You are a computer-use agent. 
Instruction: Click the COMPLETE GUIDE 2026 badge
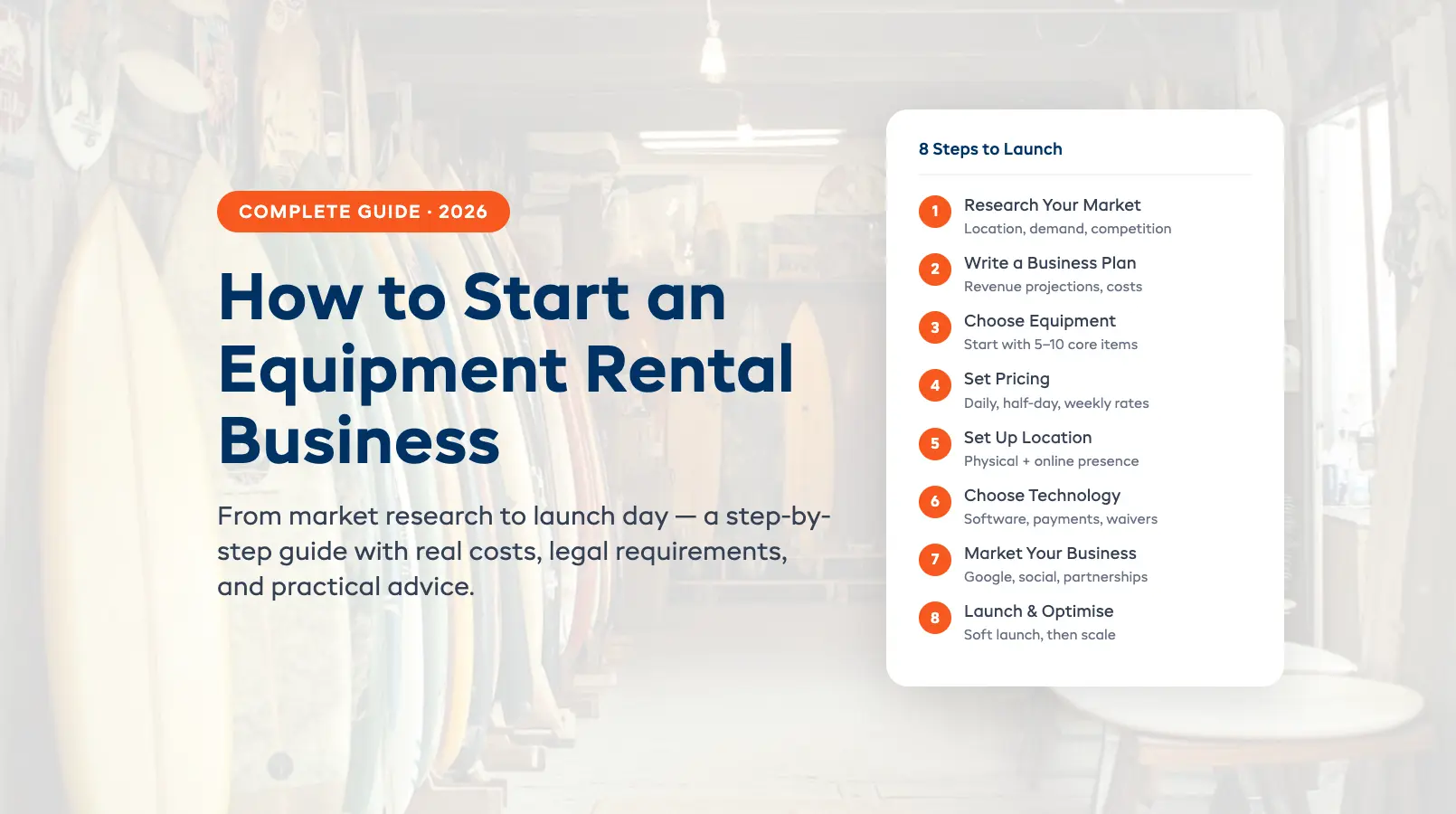363,211
